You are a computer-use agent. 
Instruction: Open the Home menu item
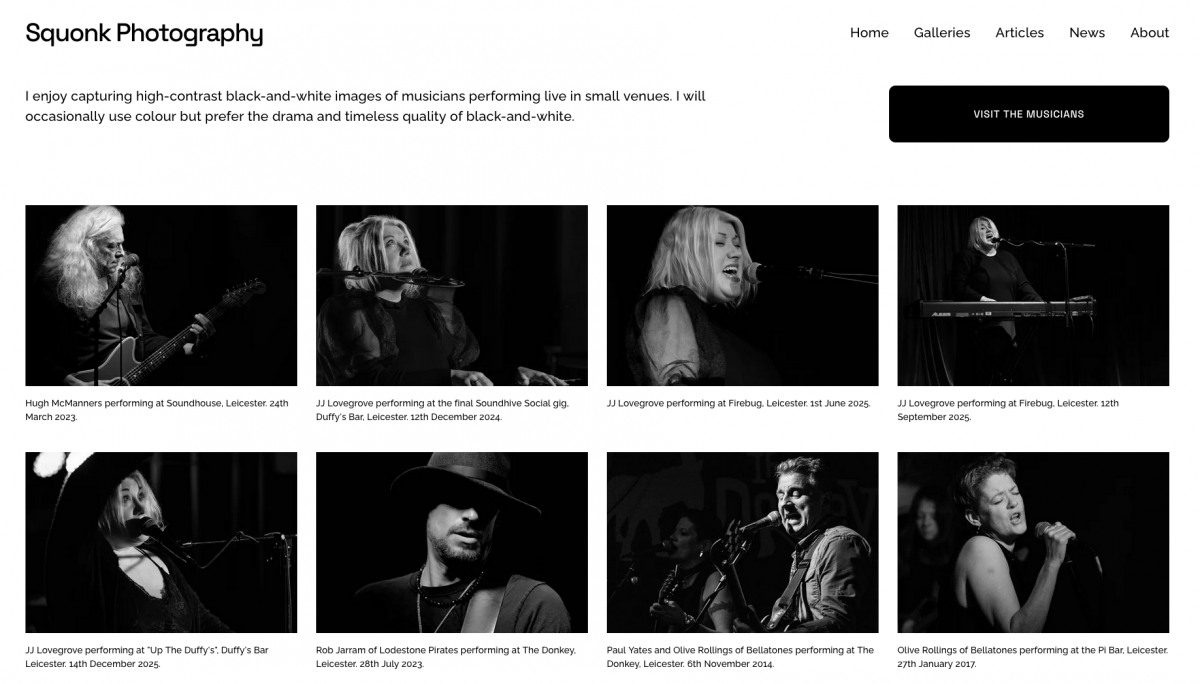(x=869, y=33)
